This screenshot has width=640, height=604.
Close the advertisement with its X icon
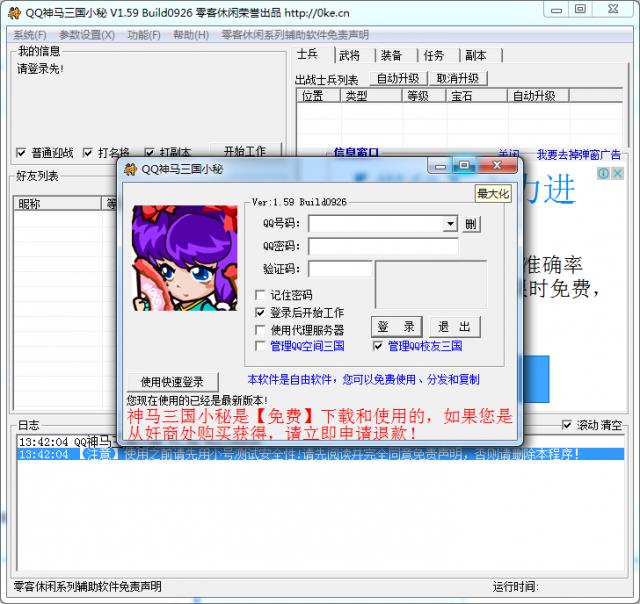[x=618, y=173]
